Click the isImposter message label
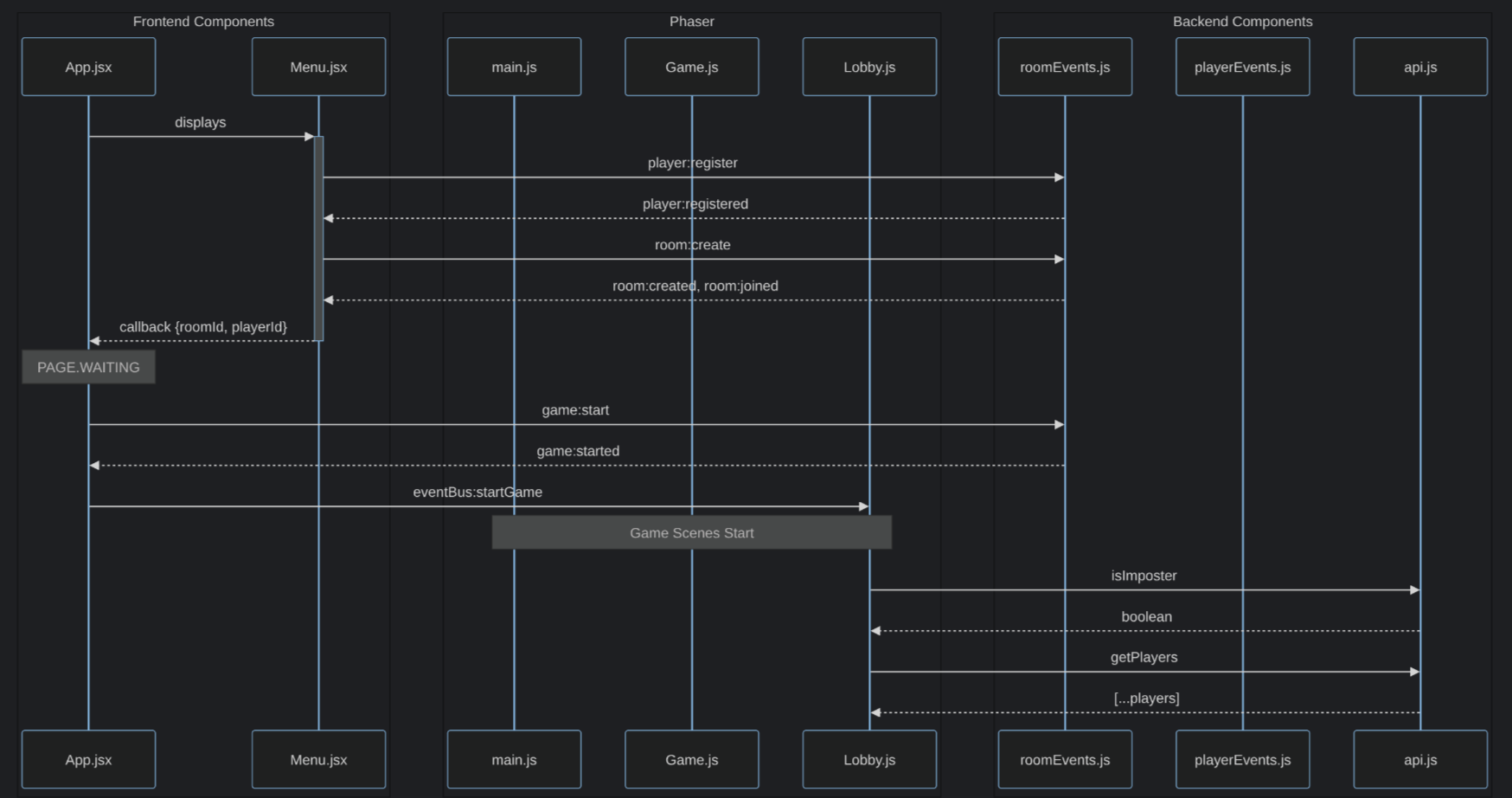The height and width of the screenshot is (798, 1512). [x=1144, y=576]
